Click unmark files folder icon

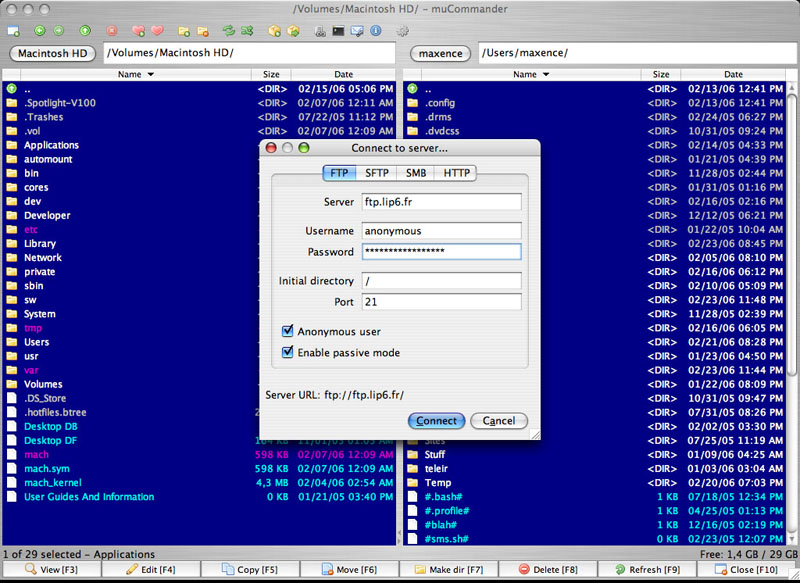click(203, 31)
